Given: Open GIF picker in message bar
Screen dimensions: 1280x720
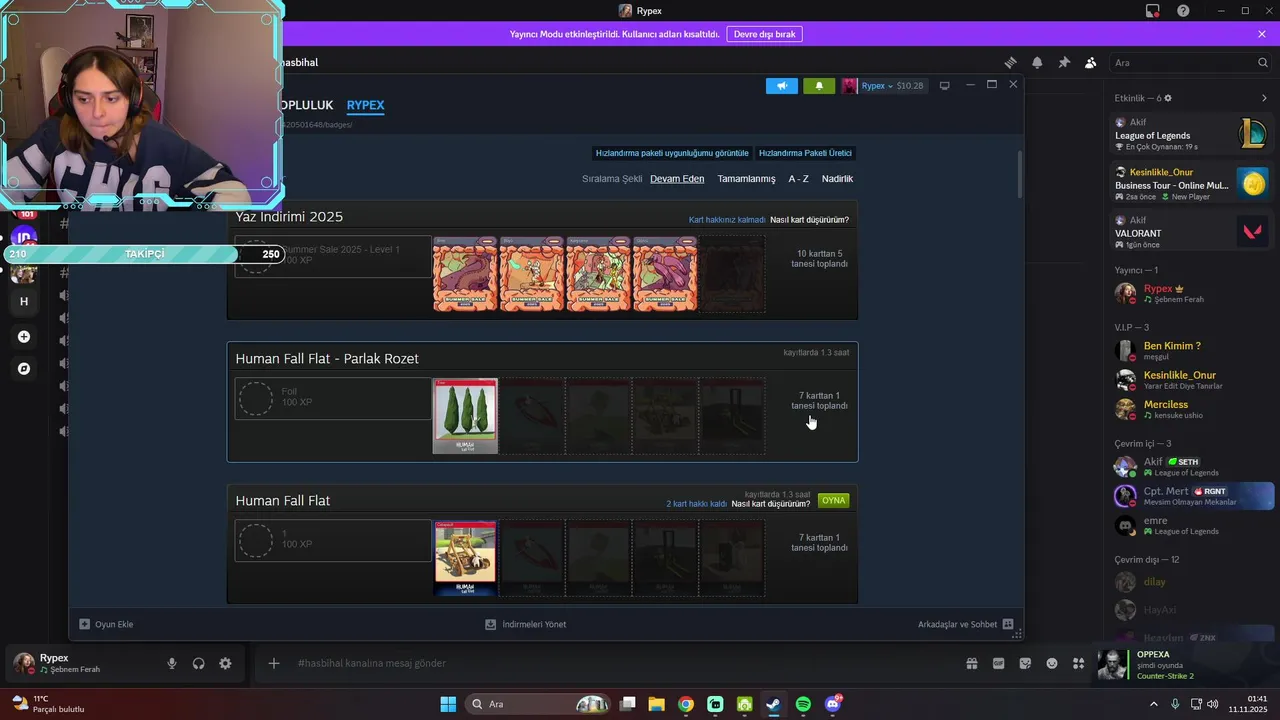Looking at the screenshot, I should [x=998, y=663].
